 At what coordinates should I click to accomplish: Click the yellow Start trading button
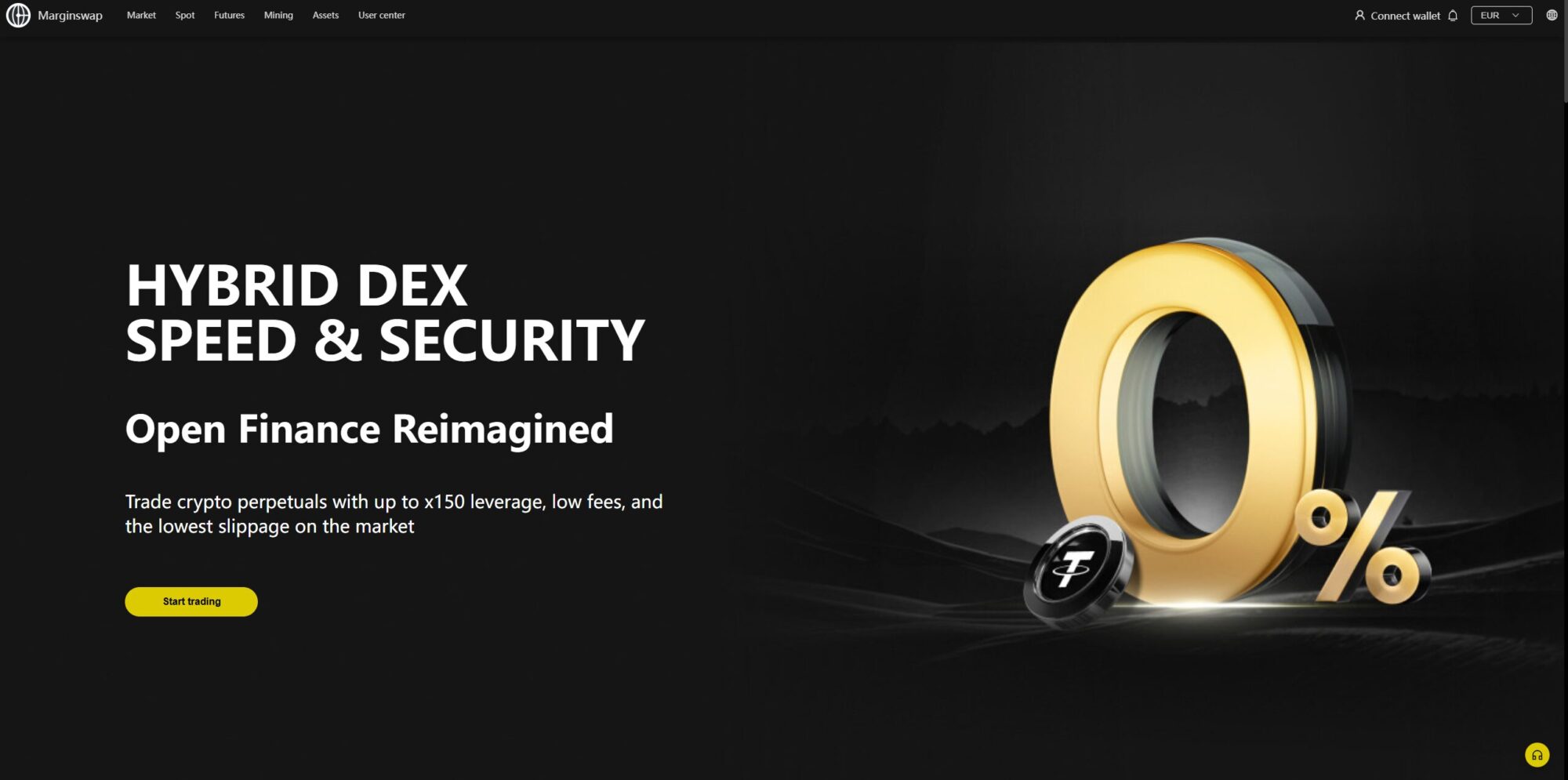pyautogui.click(x=191, y=601)
